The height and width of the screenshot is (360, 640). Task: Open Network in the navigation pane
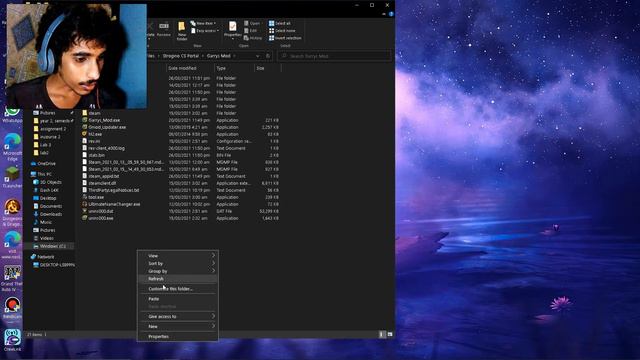[42, 257]
